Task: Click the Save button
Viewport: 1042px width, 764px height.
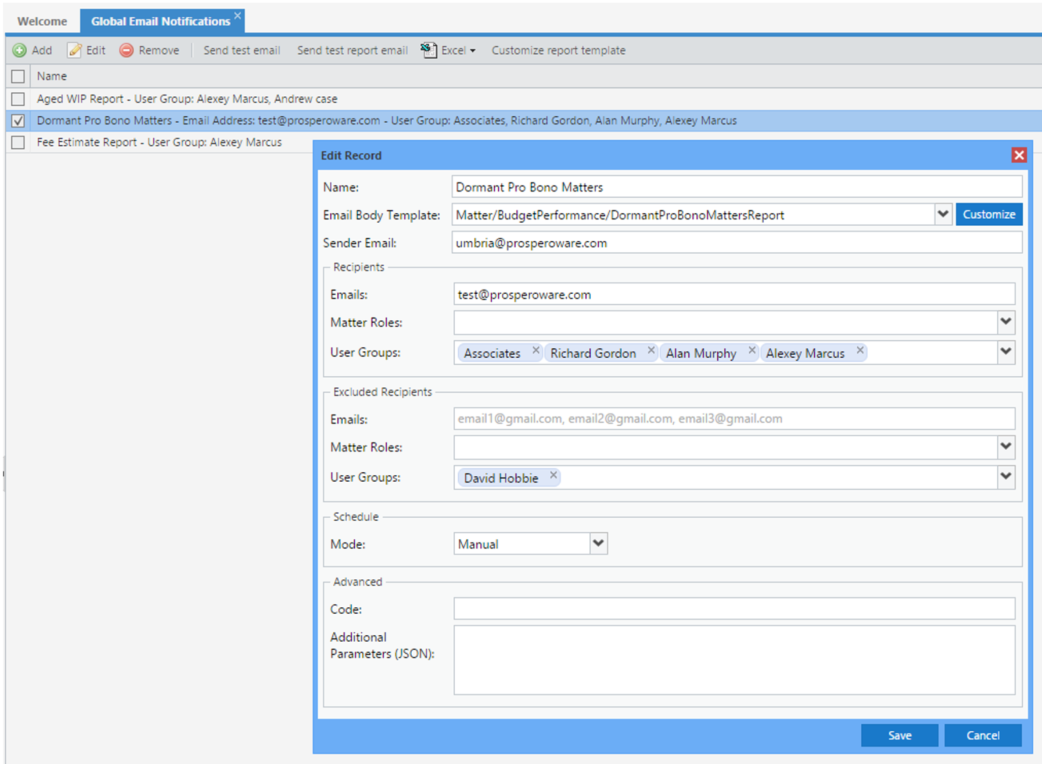Action: (899, 735)
